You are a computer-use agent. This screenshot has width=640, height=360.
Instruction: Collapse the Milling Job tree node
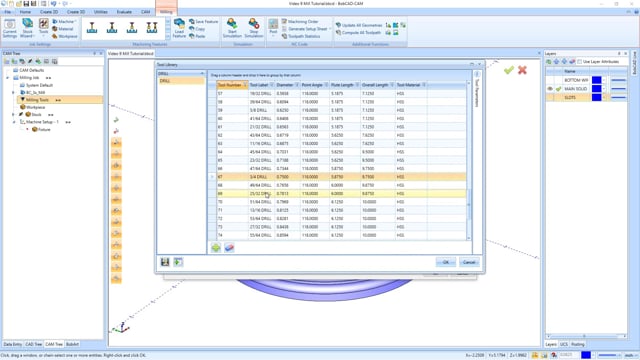tap(7, 78)
